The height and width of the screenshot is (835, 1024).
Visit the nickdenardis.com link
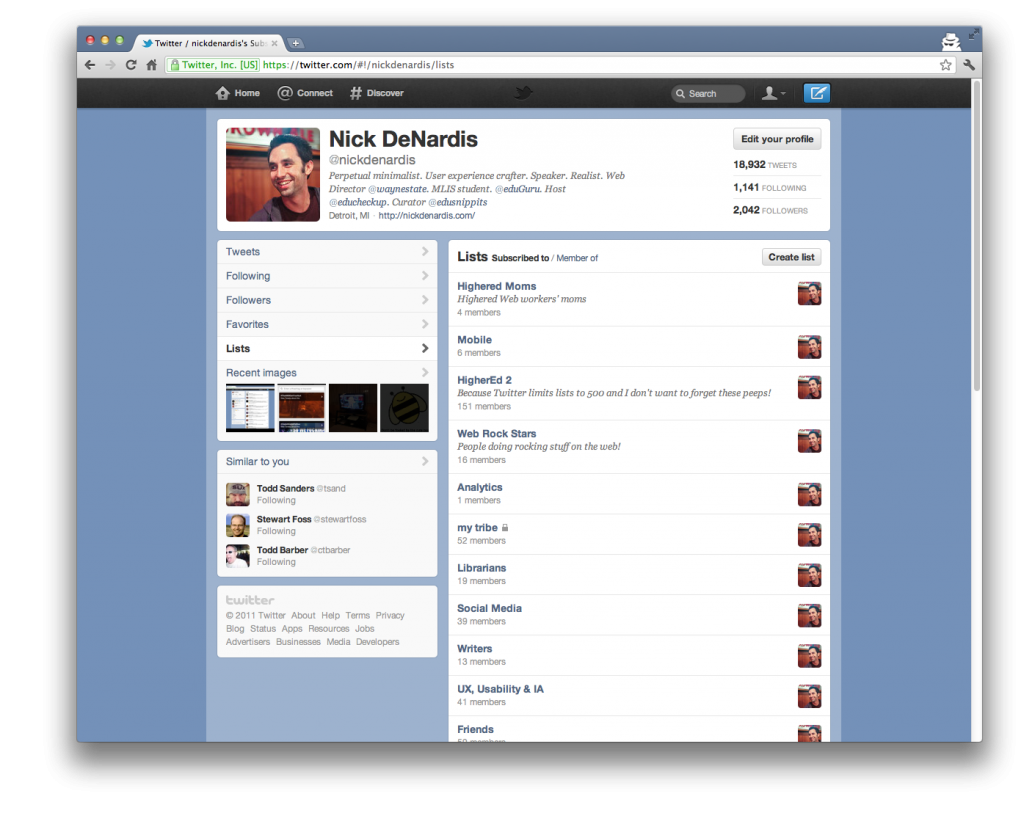click(426, 215)
